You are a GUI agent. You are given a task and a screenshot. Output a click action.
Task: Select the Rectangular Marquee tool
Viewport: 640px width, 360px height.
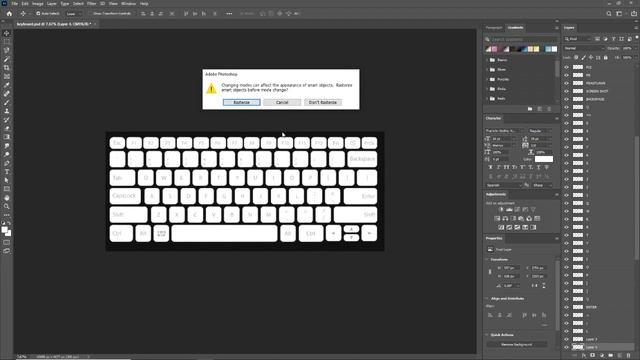(x=7, y=42)
